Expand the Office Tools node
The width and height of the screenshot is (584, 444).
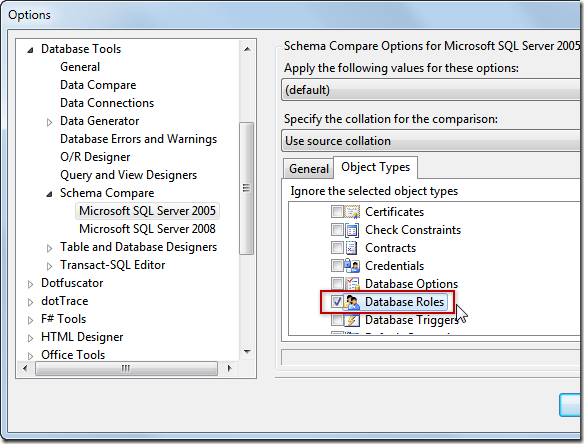click(31, 356)
